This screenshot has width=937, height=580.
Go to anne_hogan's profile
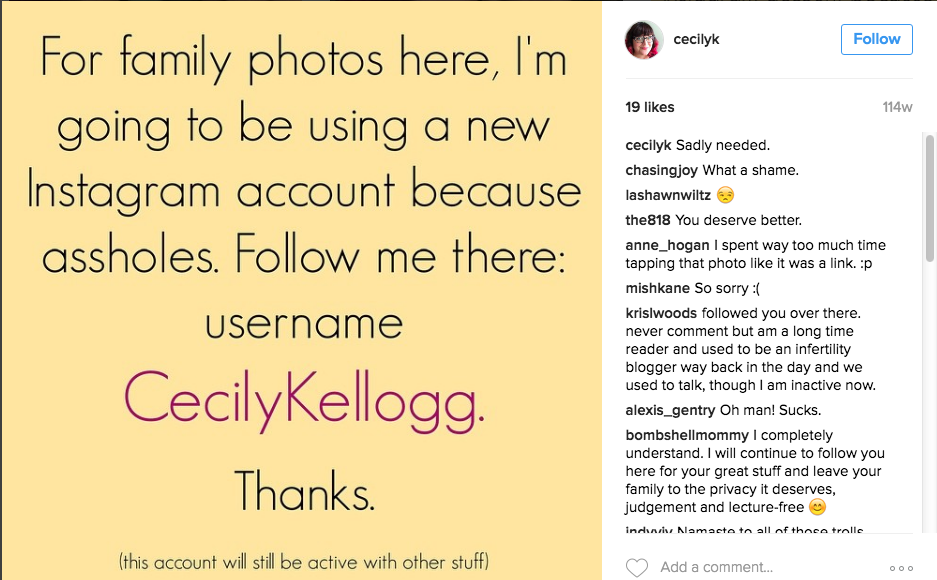pos(667,245)
